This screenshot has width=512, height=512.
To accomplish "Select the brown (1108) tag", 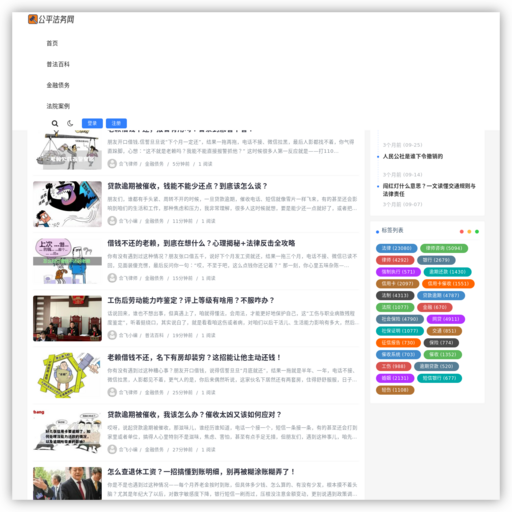I will coord(395,390).
